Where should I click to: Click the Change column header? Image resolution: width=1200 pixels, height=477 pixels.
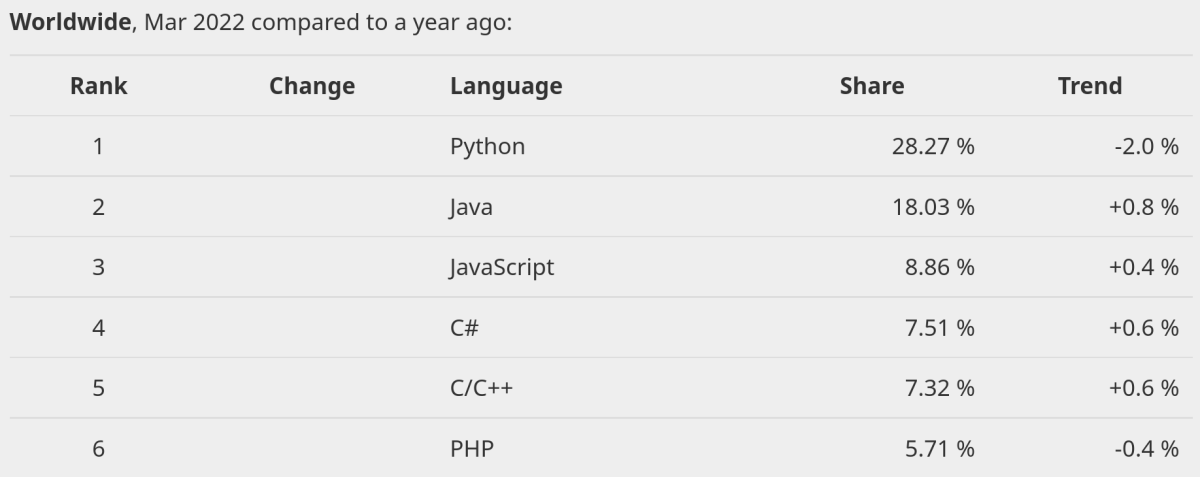click(312, 86)
